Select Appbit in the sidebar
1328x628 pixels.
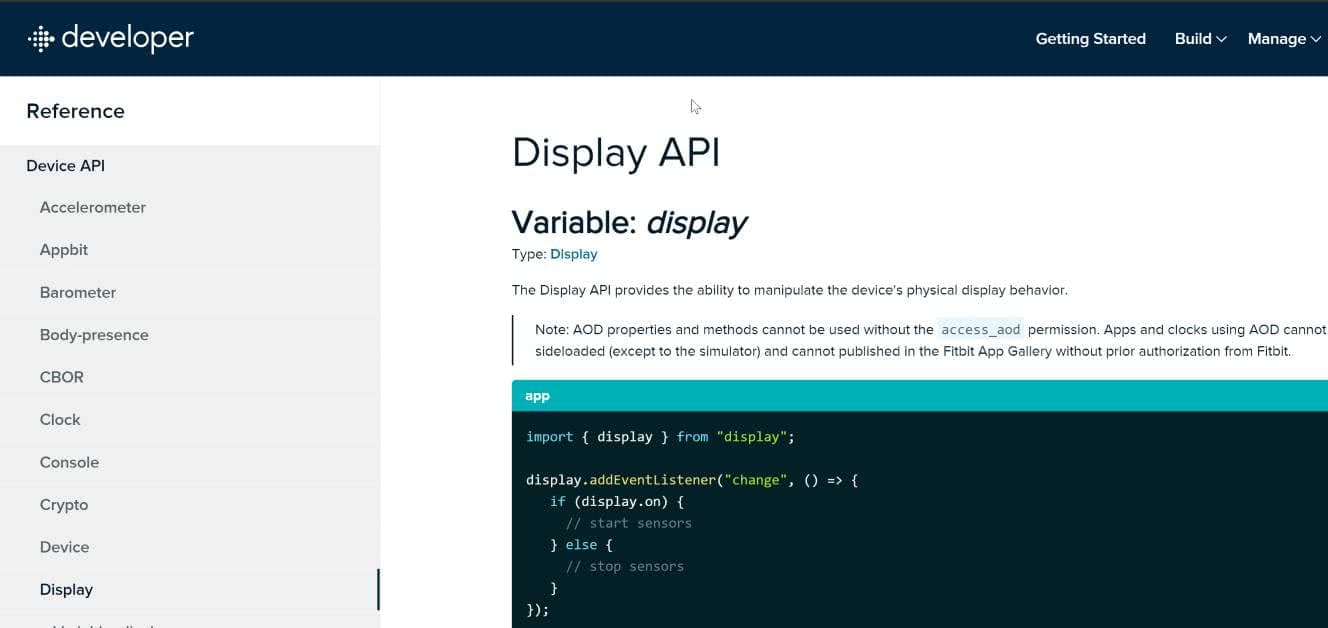(64, 250)
